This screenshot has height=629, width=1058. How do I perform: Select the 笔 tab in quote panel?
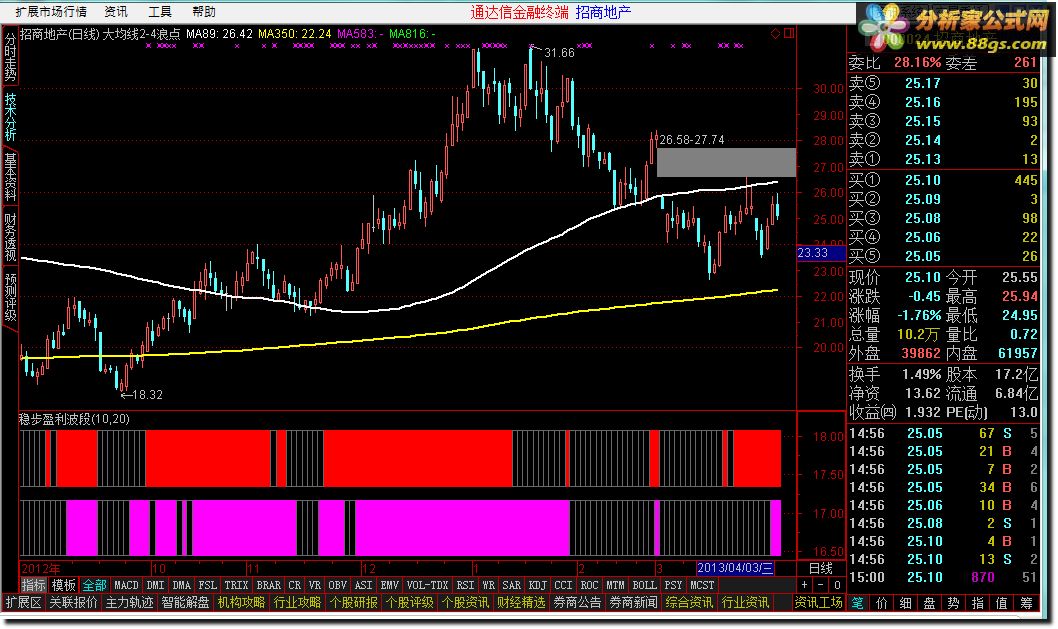(x=858, y=603)
